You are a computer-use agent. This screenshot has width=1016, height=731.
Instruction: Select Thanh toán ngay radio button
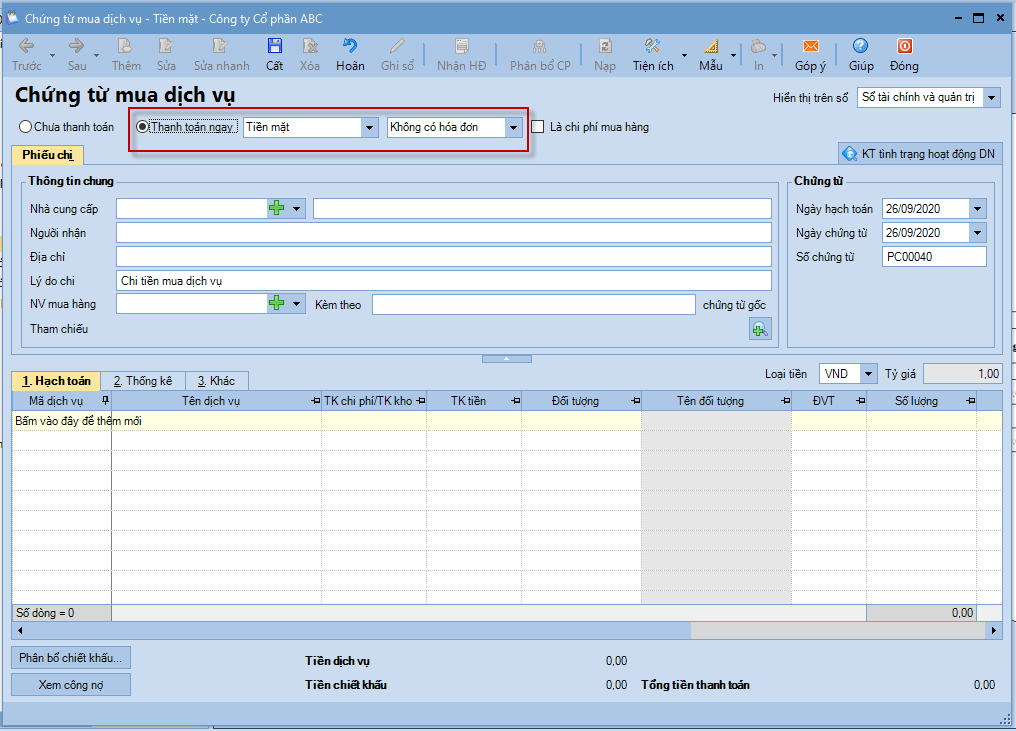click(x=143, y=127)
